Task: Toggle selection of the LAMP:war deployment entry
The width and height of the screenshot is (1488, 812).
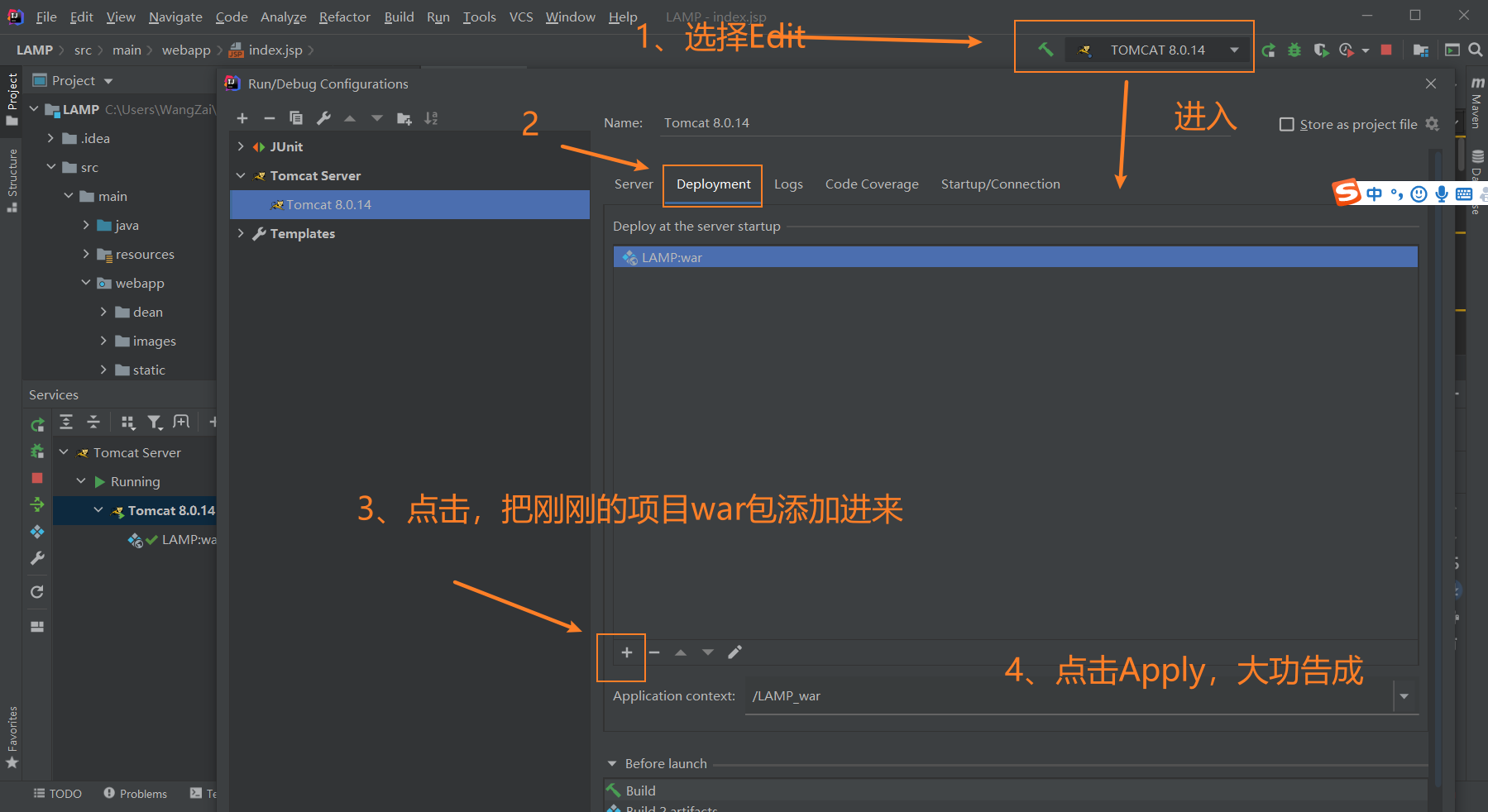Action: point(670,257)
